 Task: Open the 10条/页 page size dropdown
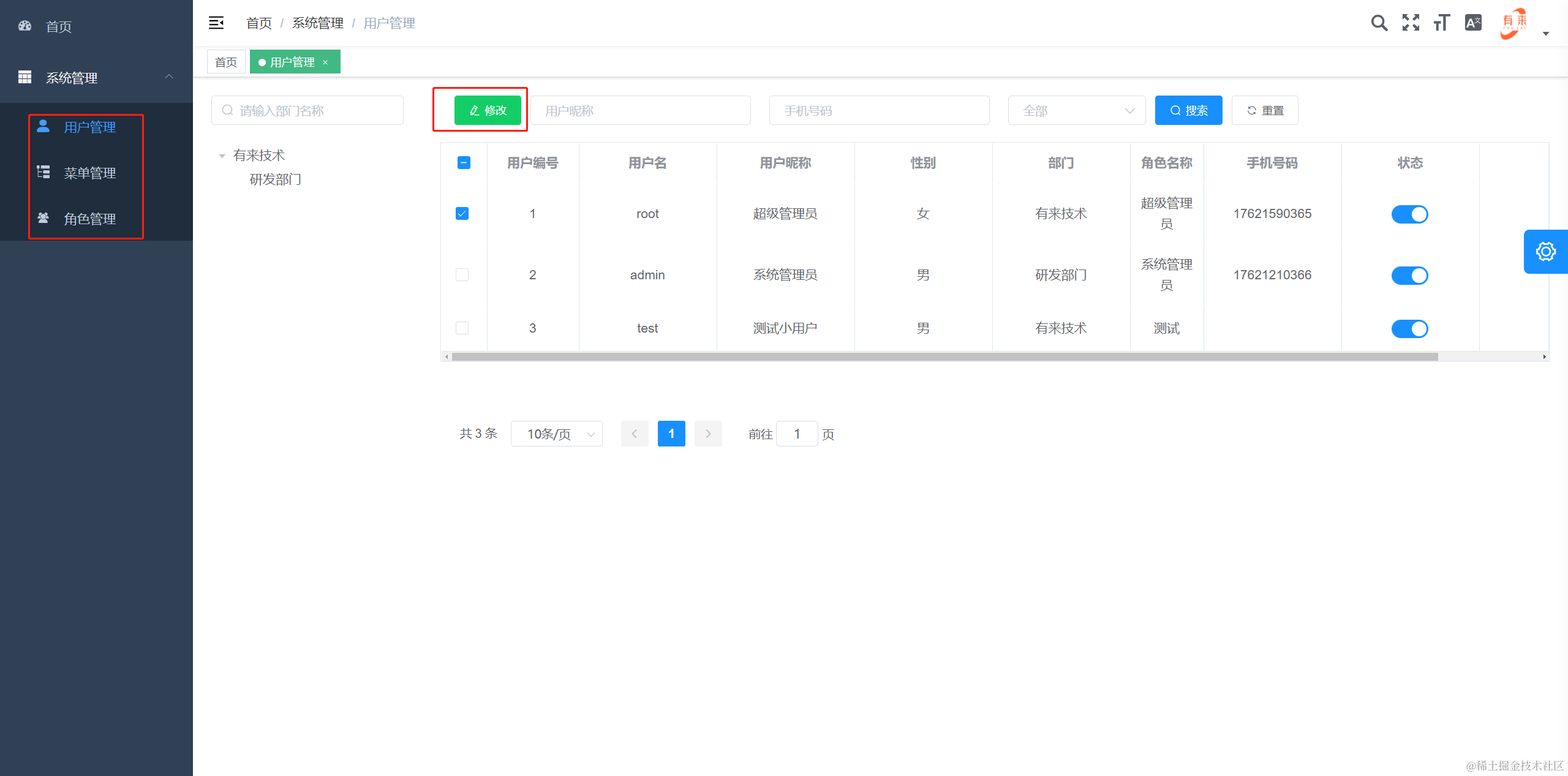(x=556, y=434)
